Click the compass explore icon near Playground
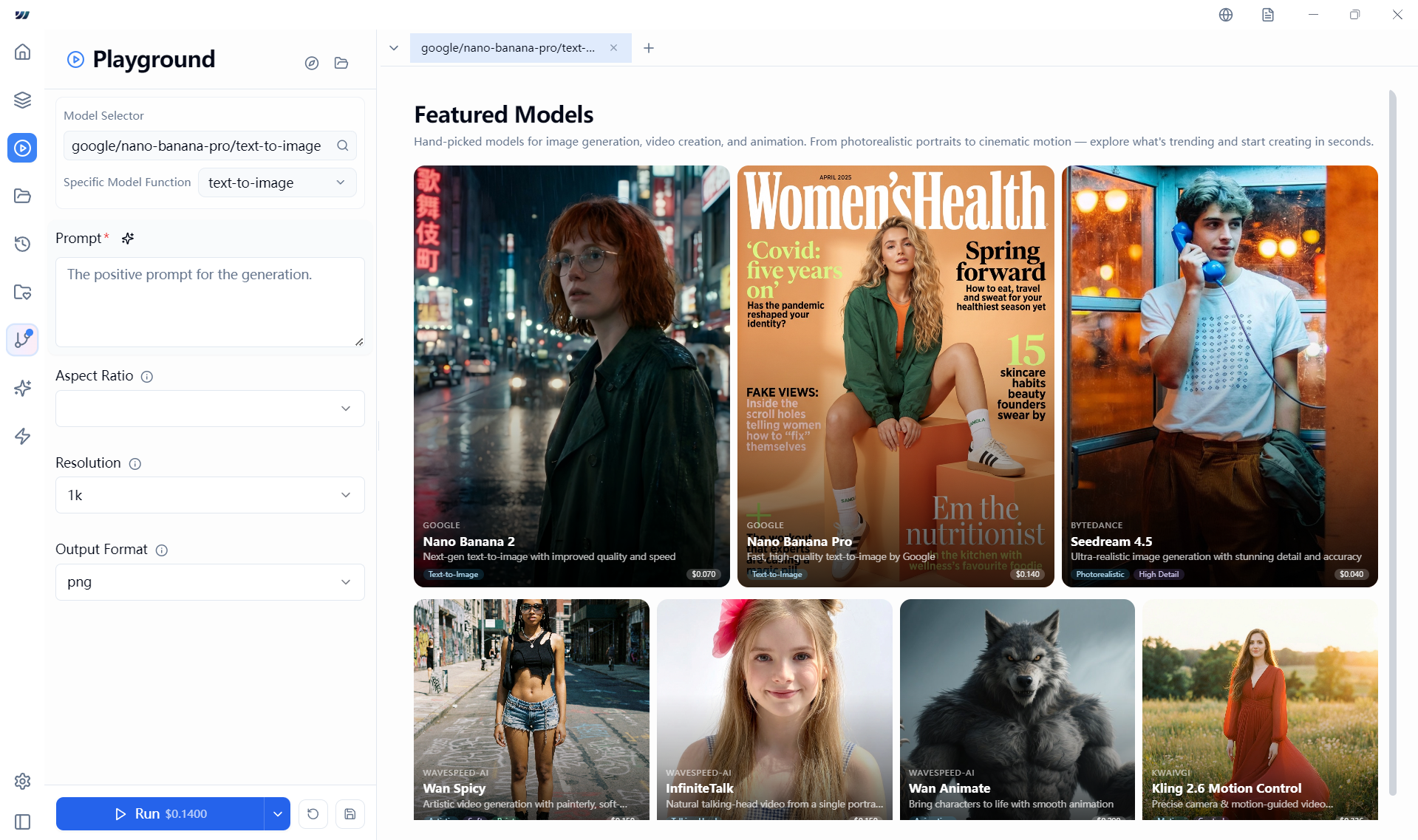 312,64
